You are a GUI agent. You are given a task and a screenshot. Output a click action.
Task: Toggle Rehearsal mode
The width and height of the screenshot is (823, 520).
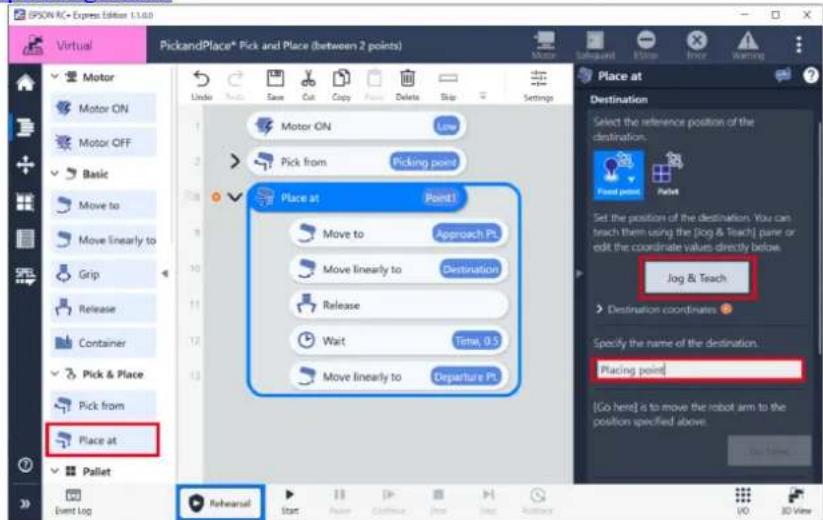click(x=220, y=503)
